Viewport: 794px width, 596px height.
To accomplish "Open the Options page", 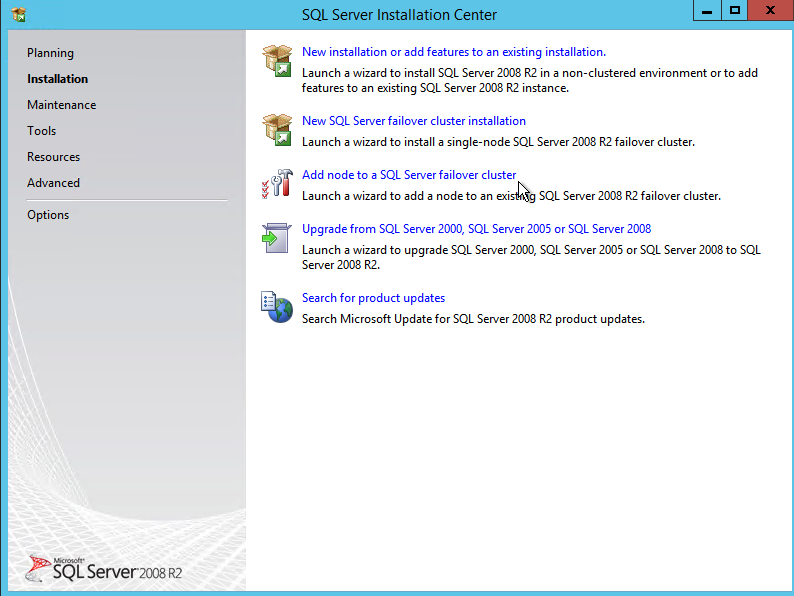I will point(48,215).
